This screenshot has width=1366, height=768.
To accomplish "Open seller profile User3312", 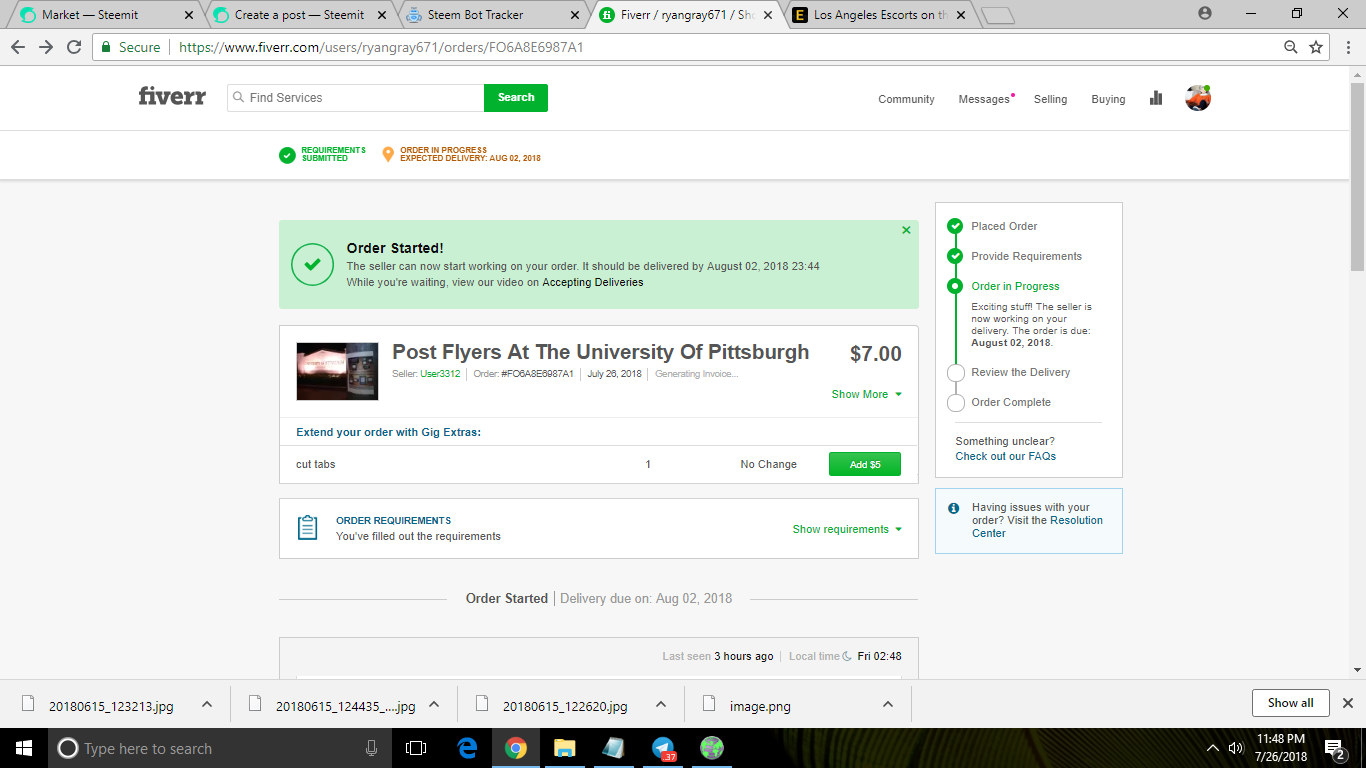I will 441,373.
